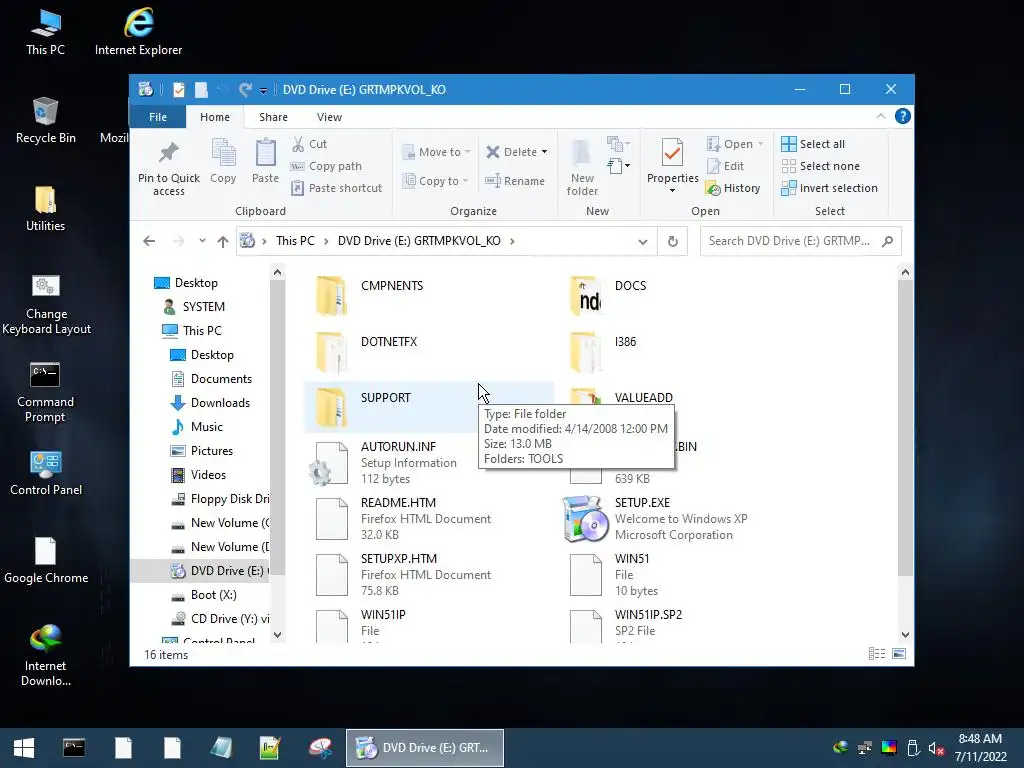Expand breadcrumb arrow after This PC
The width and height of the screenshot is (1024, 768).
point(326,241)
